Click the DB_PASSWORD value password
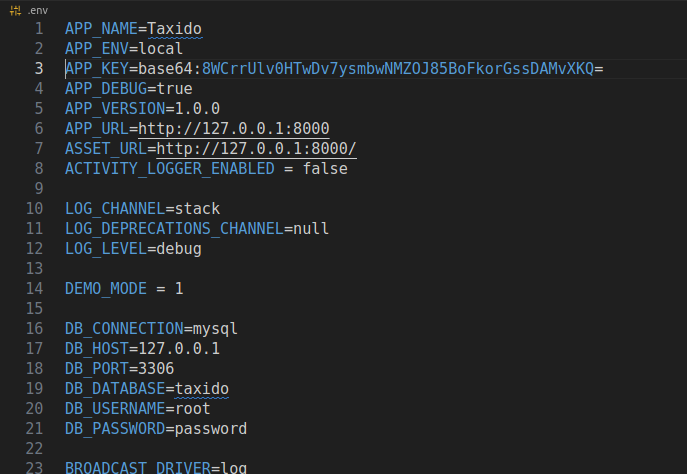 click(x=210, y=429)
